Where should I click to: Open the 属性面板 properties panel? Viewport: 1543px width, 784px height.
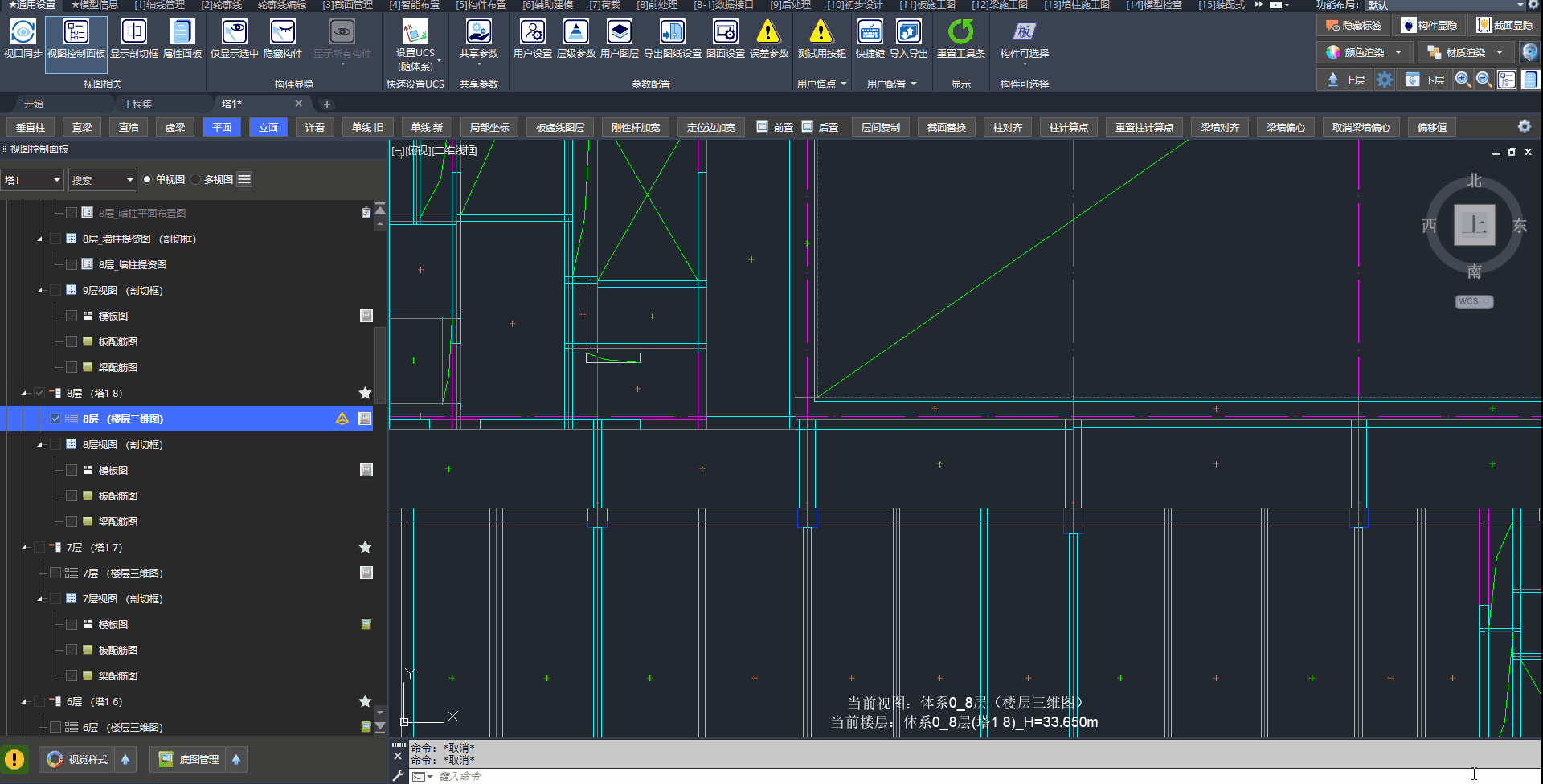click(x=182, y=33)
